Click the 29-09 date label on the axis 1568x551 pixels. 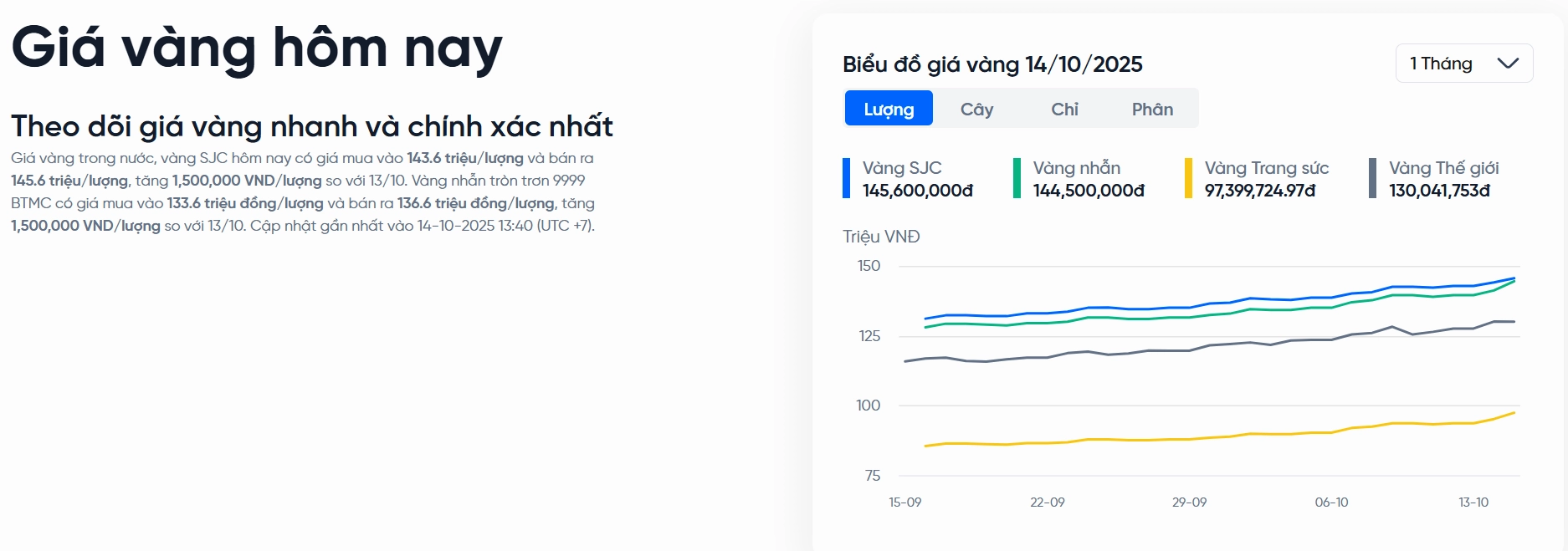(x=1189, y=503)
